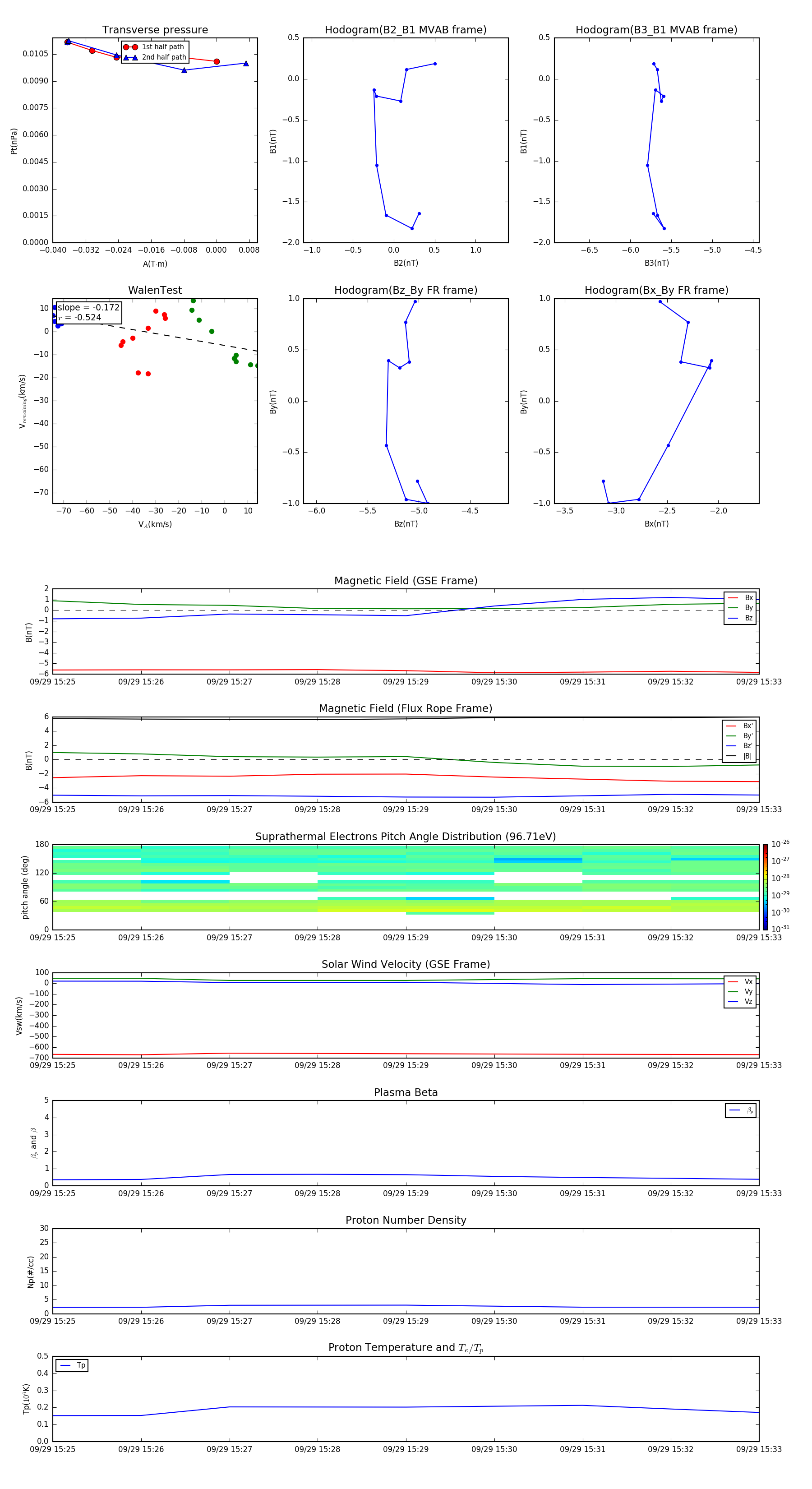
Task: Click the 'Vremaining(km/s)' y-axis label
Action: click(23, 401)
